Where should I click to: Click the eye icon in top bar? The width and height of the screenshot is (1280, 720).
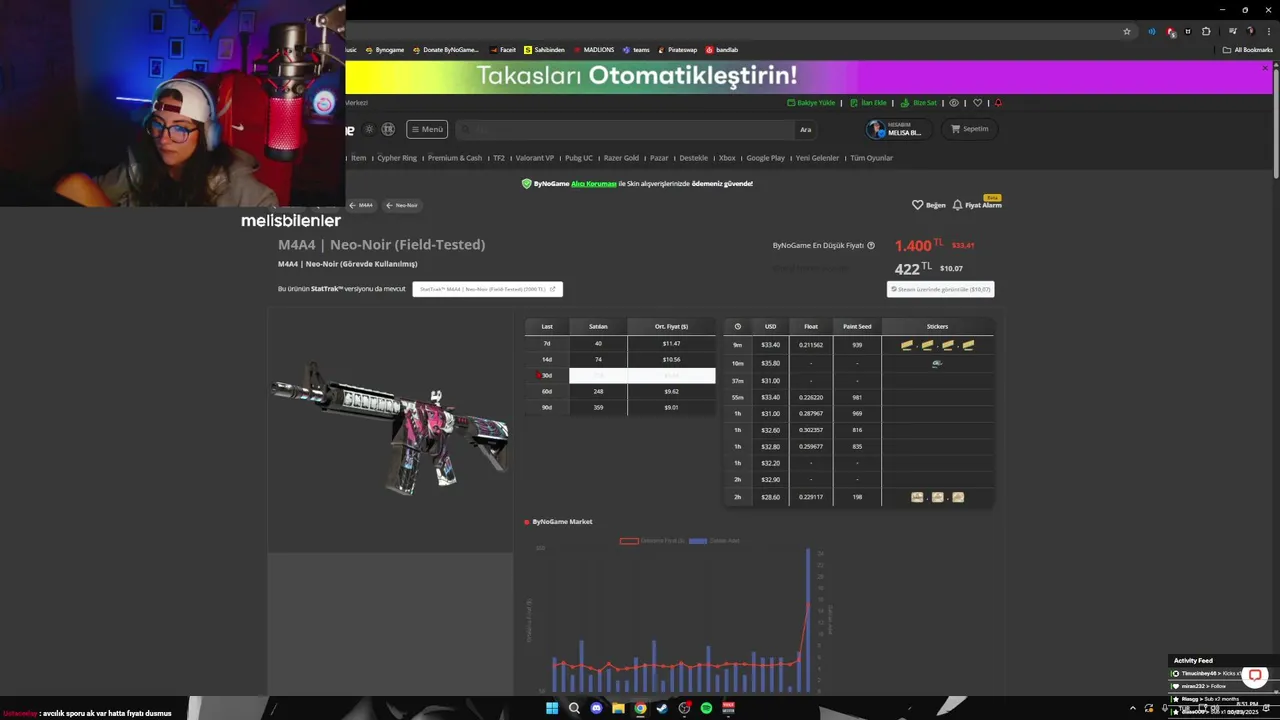(954, 102)
